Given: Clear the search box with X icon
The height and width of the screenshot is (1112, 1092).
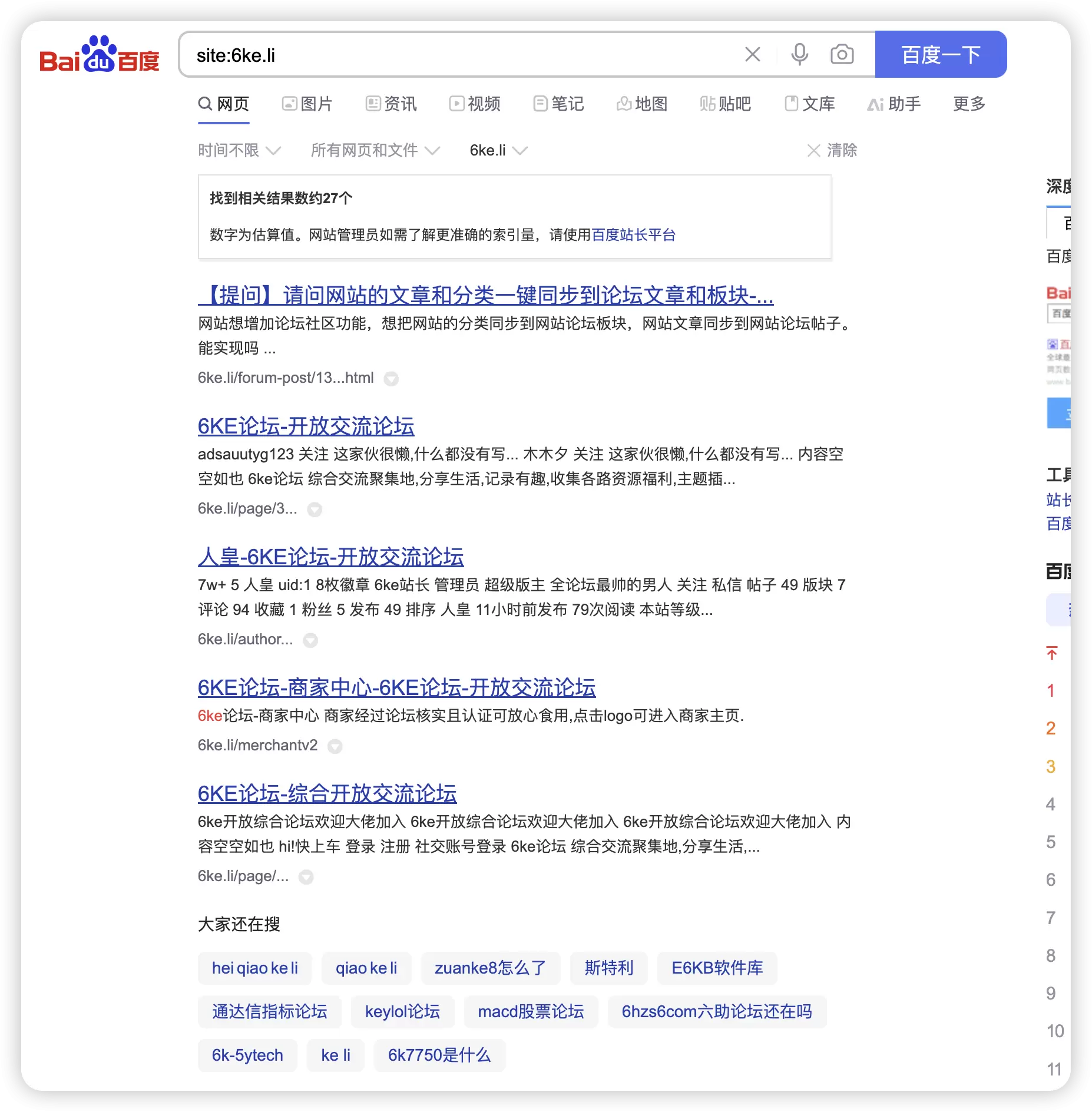Looking at the screenshot, I should [x=752, y=55].
